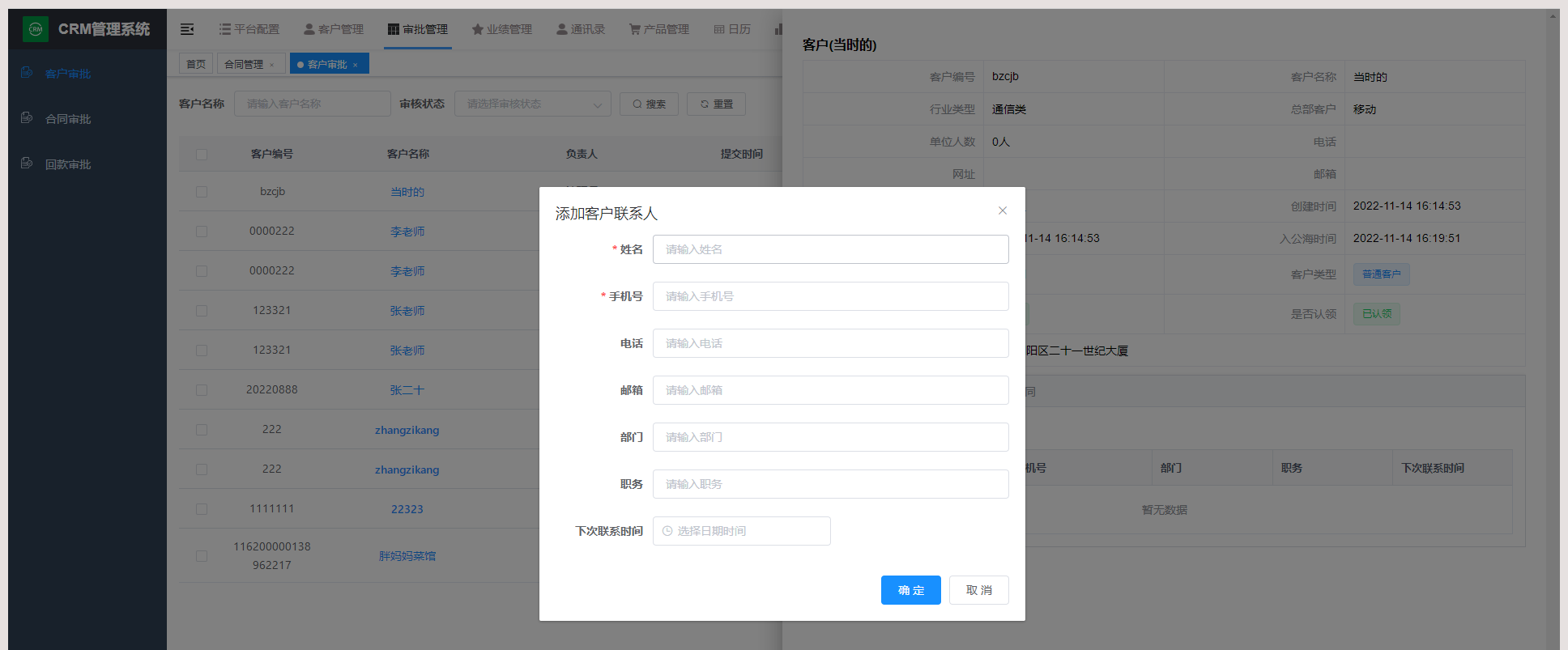Click the CRM logo icon
1568x650 pixels.
(x=36, y=29)
